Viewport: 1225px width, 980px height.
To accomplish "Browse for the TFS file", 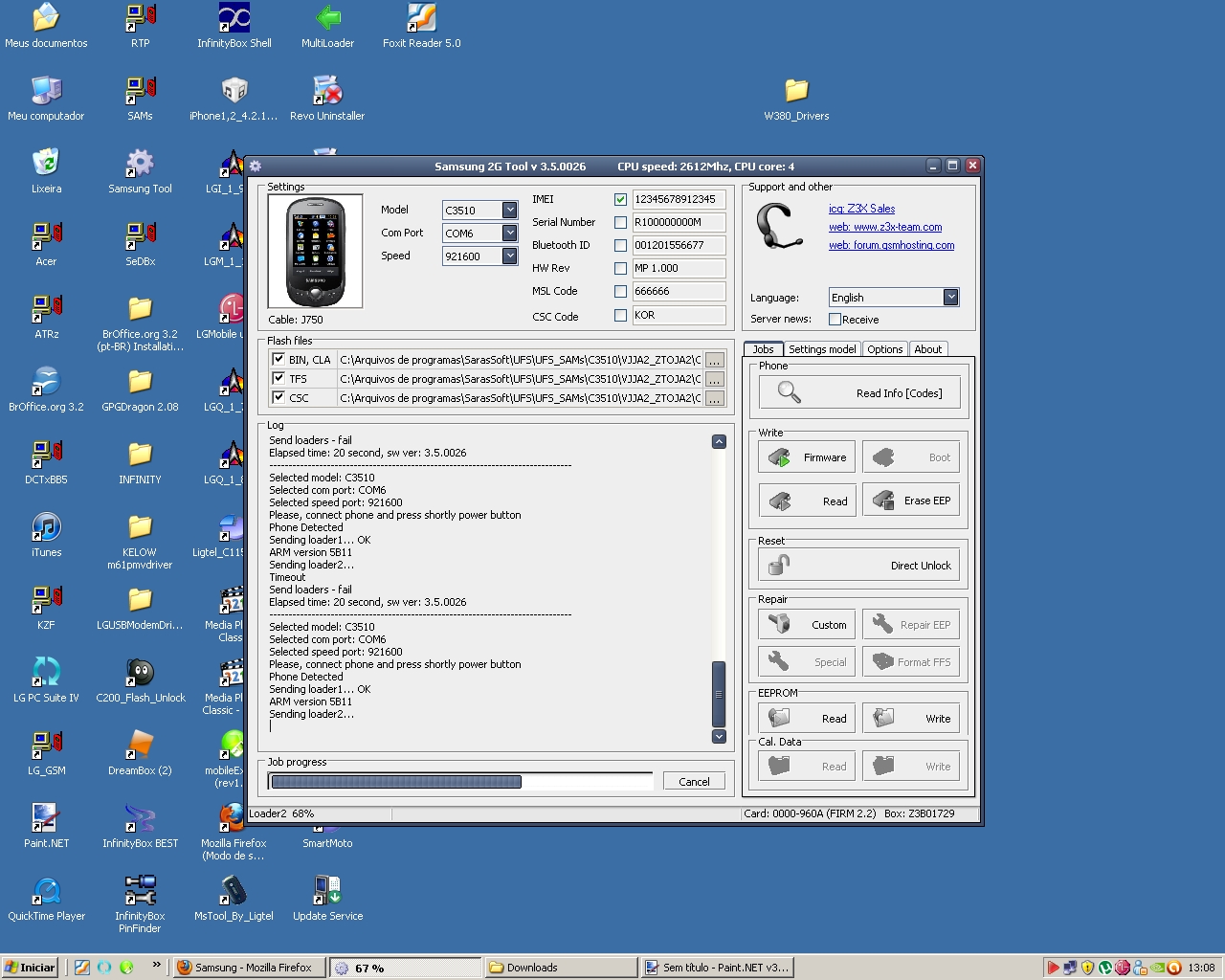I will pyautogui.click(x=714, y=379).
